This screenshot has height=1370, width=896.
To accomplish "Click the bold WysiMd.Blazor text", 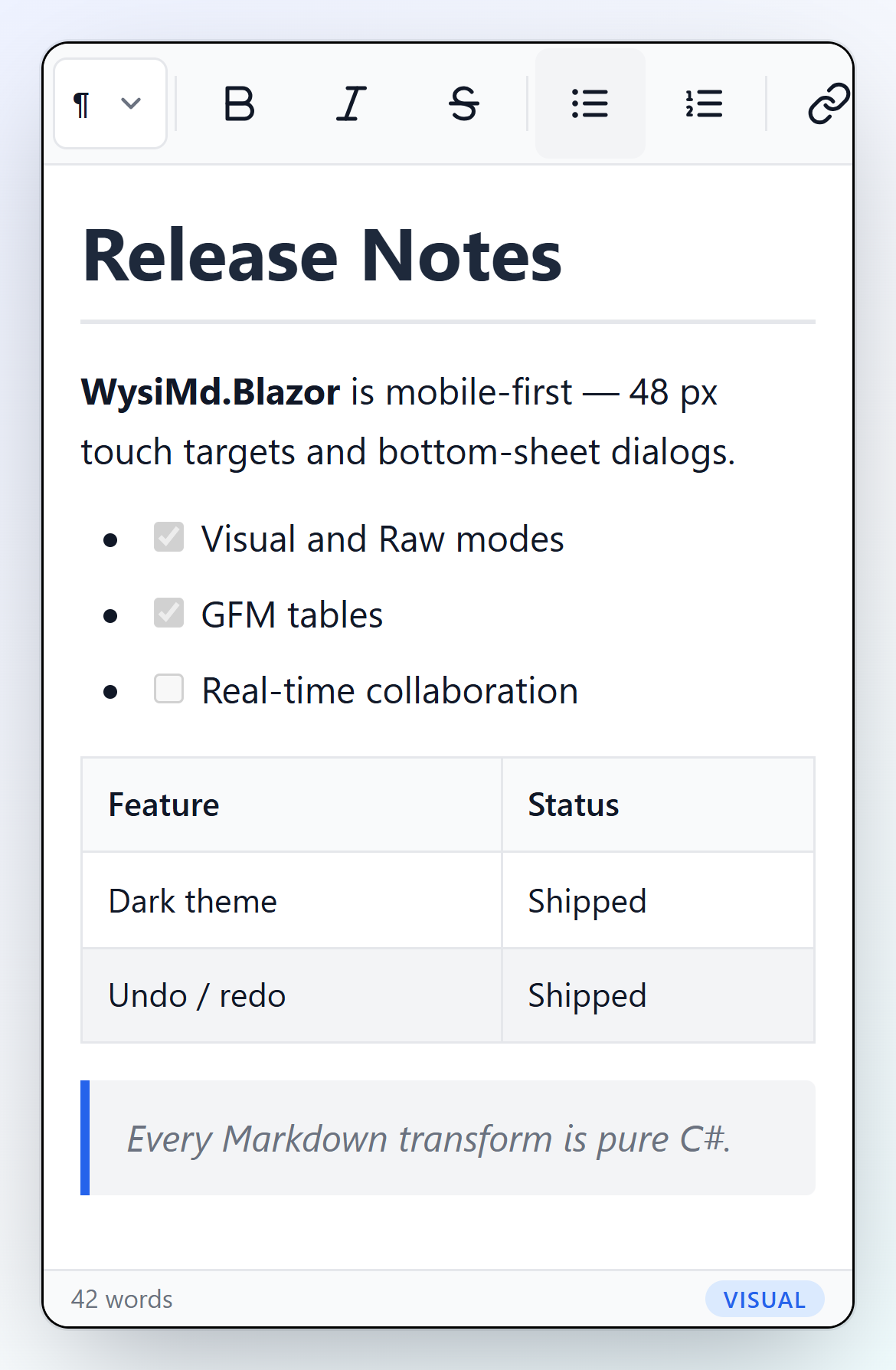I will click(211, 392).
